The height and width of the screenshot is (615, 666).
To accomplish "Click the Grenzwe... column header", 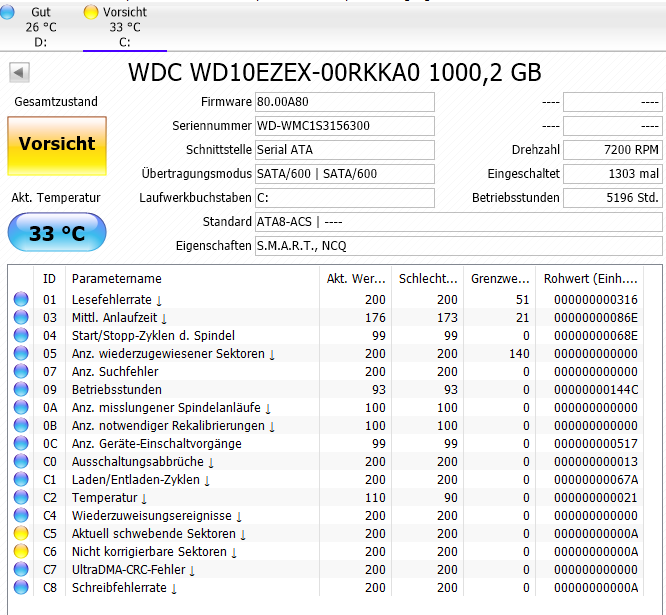I will tap(500, 279).
